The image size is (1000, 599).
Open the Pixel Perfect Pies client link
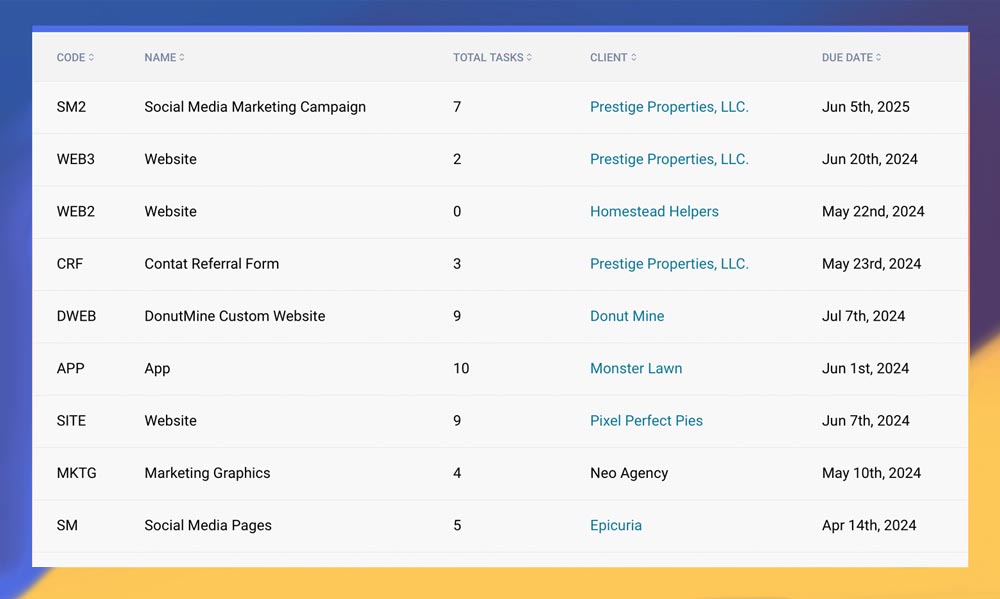pyautogui.click(x=646, y=420)
